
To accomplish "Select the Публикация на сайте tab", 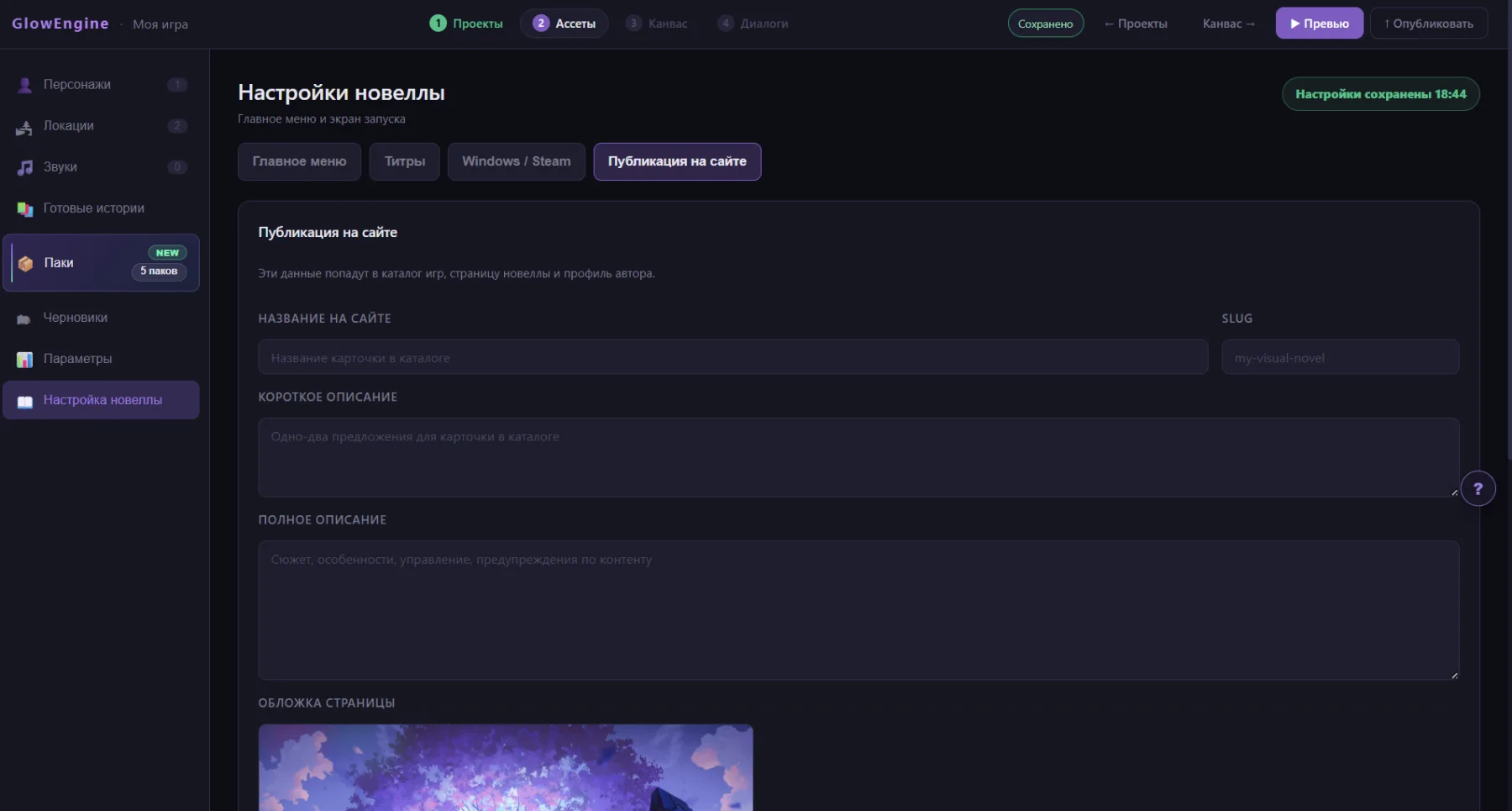I will click(x=677, y=161).
